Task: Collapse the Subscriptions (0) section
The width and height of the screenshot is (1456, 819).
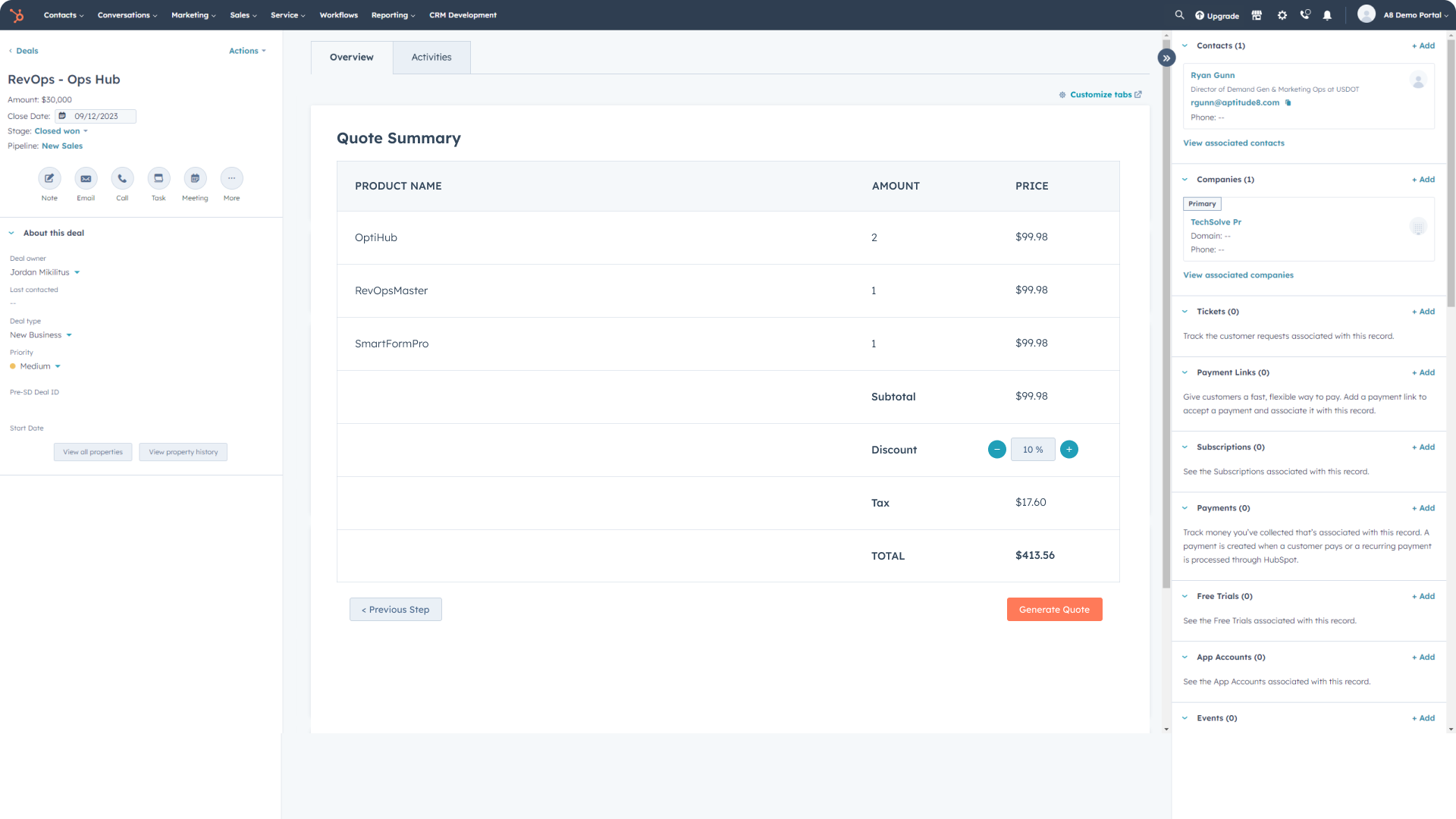Action: [1185, 447]
